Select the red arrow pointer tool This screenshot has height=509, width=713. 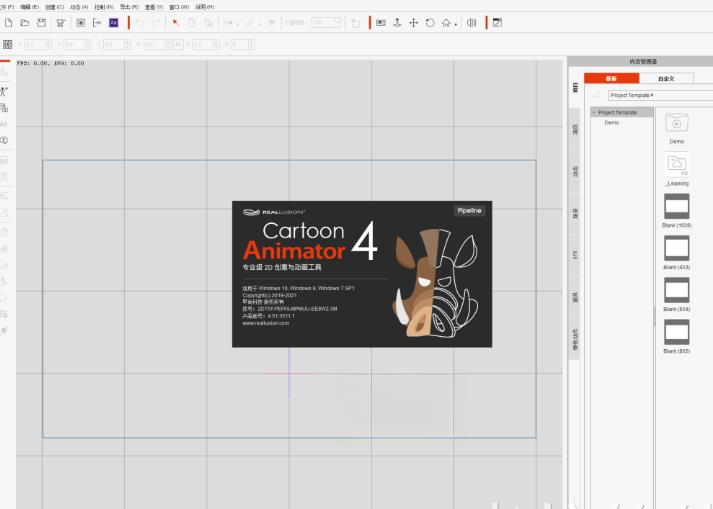(176, 22)
